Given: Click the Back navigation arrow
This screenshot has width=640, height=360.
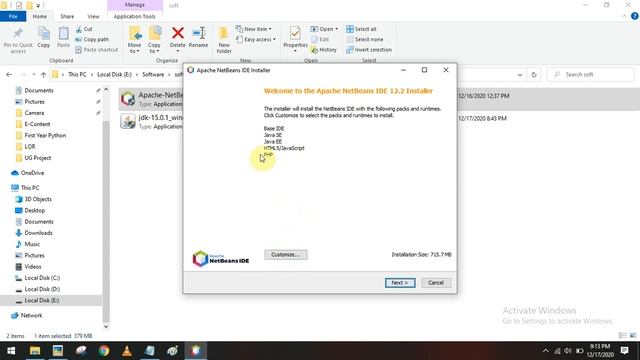Looking at the screenshot, I should [9, 75].
